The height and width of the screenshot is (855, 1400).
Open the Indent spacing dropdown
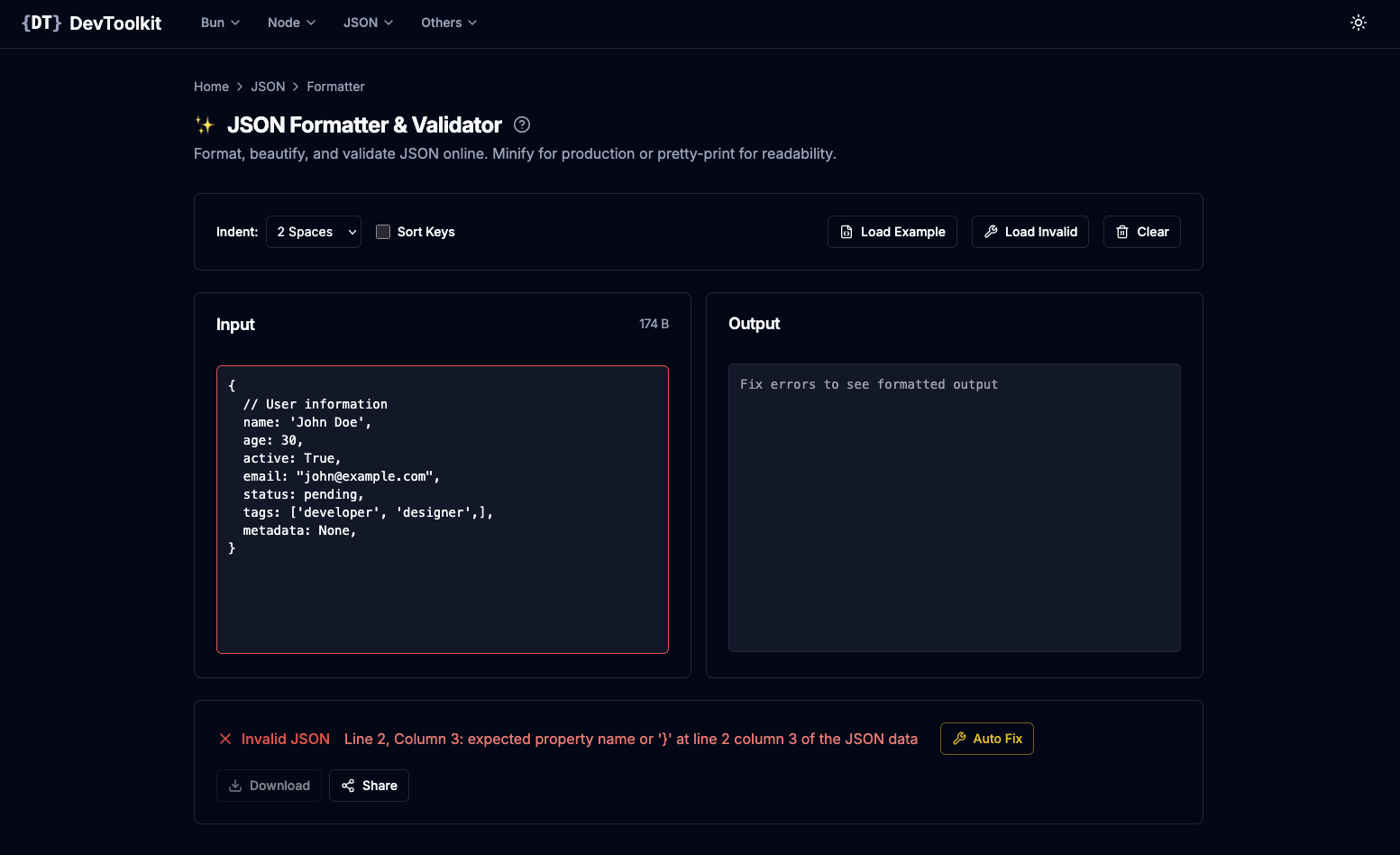[x=313, y=232]
